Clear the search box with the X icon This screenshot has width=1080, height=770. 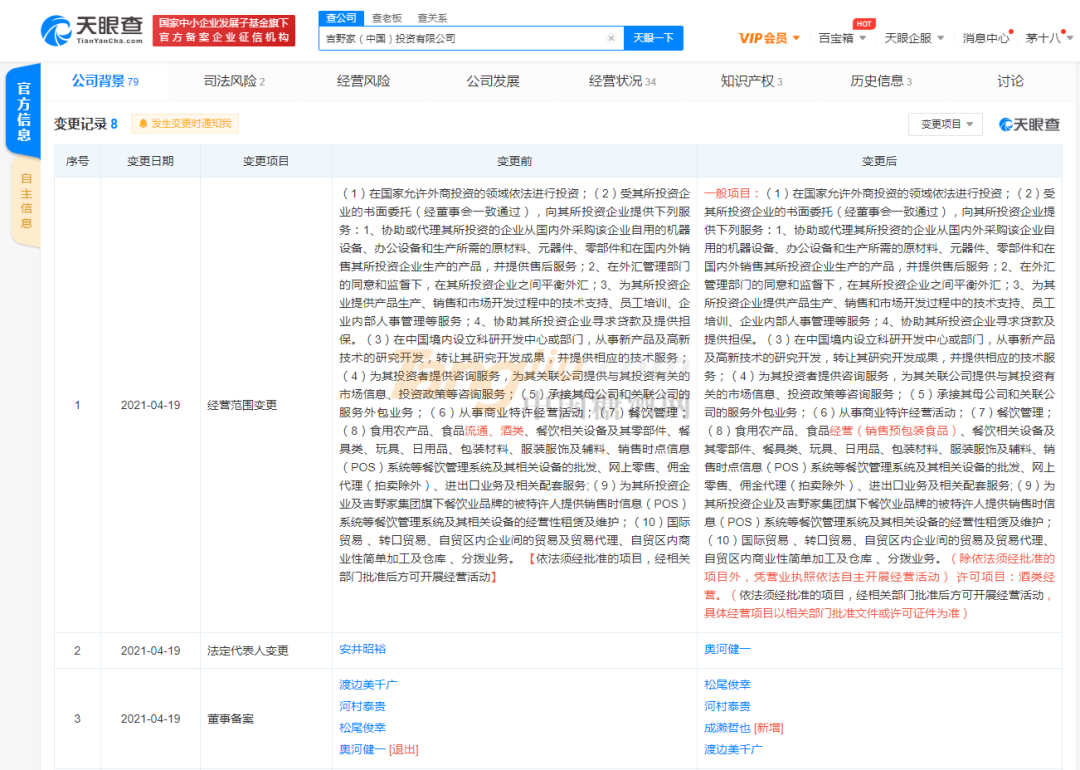point(611,39)
